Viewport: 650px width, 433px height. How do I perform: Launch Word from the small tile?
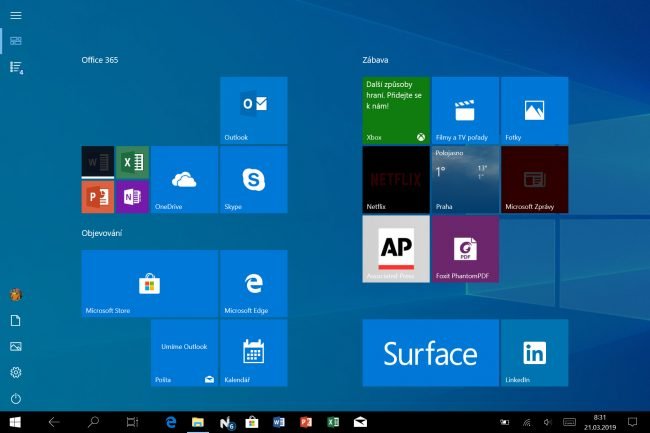pos(98,162)
